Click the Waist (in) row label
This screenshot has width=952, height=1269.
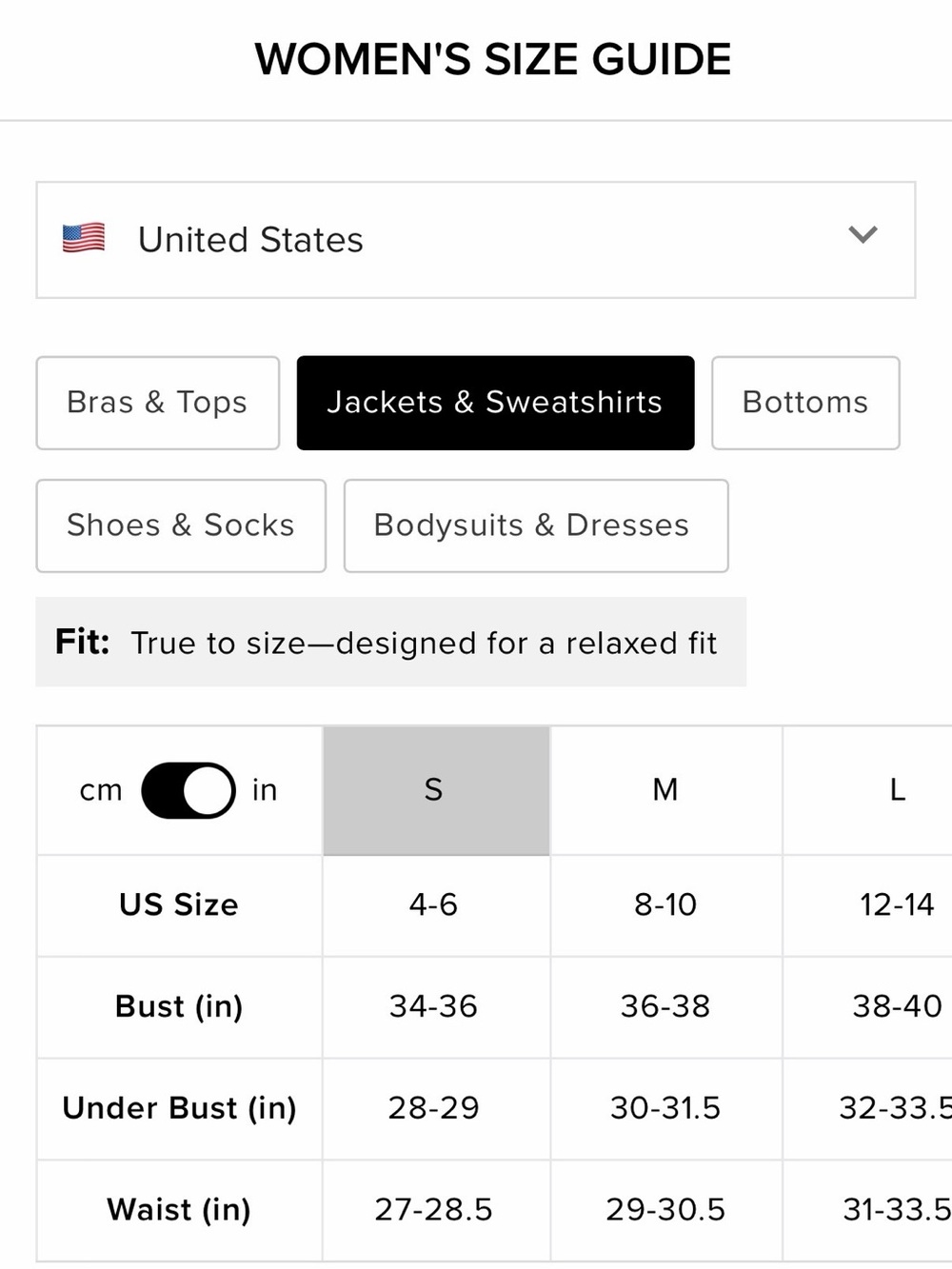[179, 1210]
